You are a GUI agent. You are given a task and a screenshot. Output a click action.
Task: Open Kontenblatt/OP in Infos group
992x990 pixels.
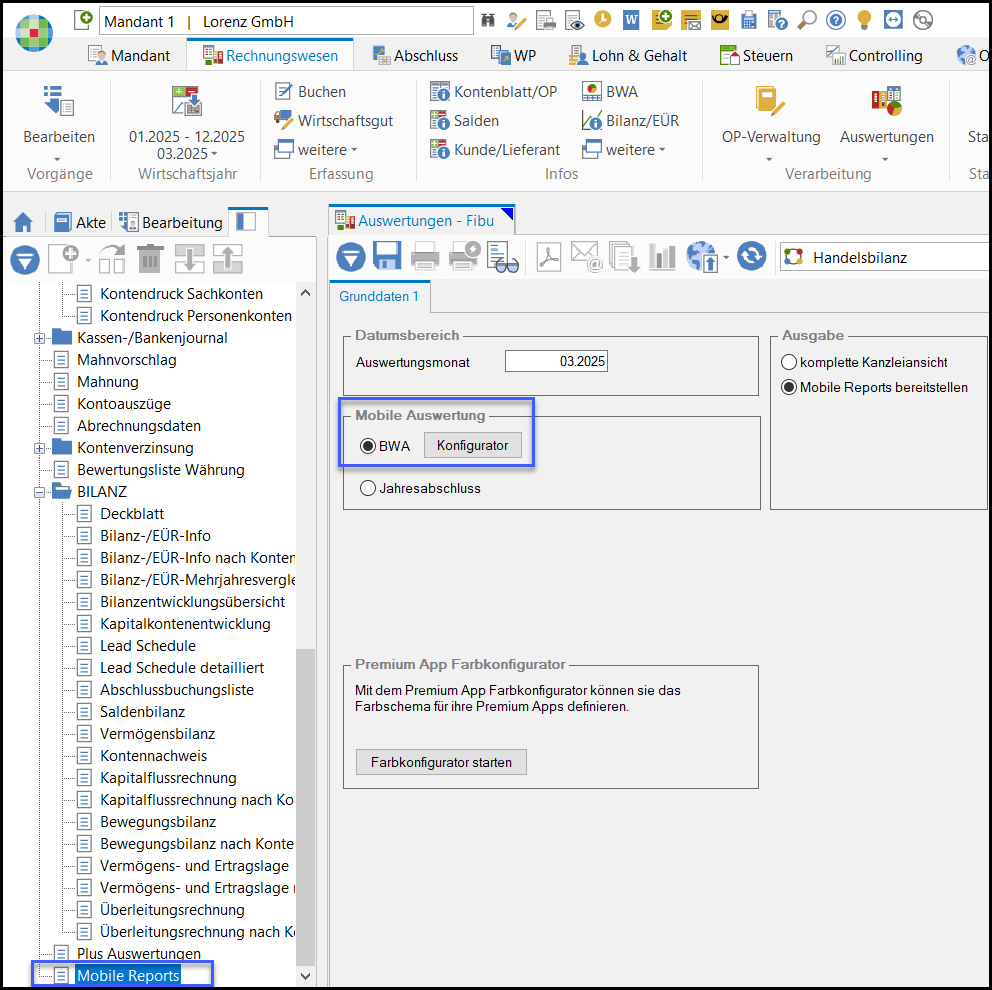pos(493,92)
